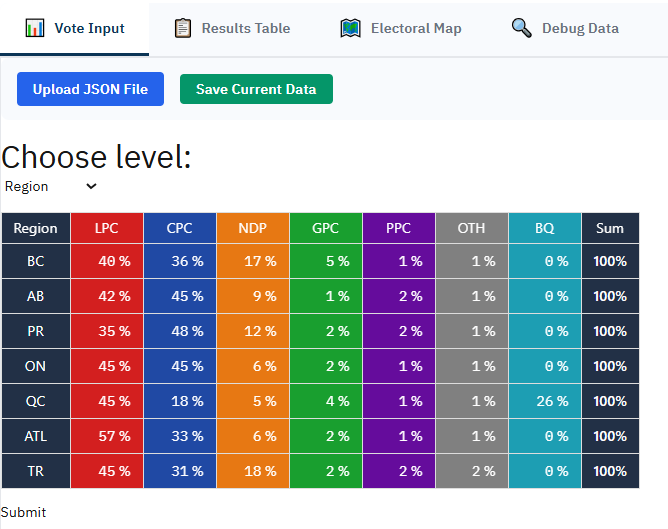Click the Upload JSON File button
668x529 pixels.
[x=90, y=89]
